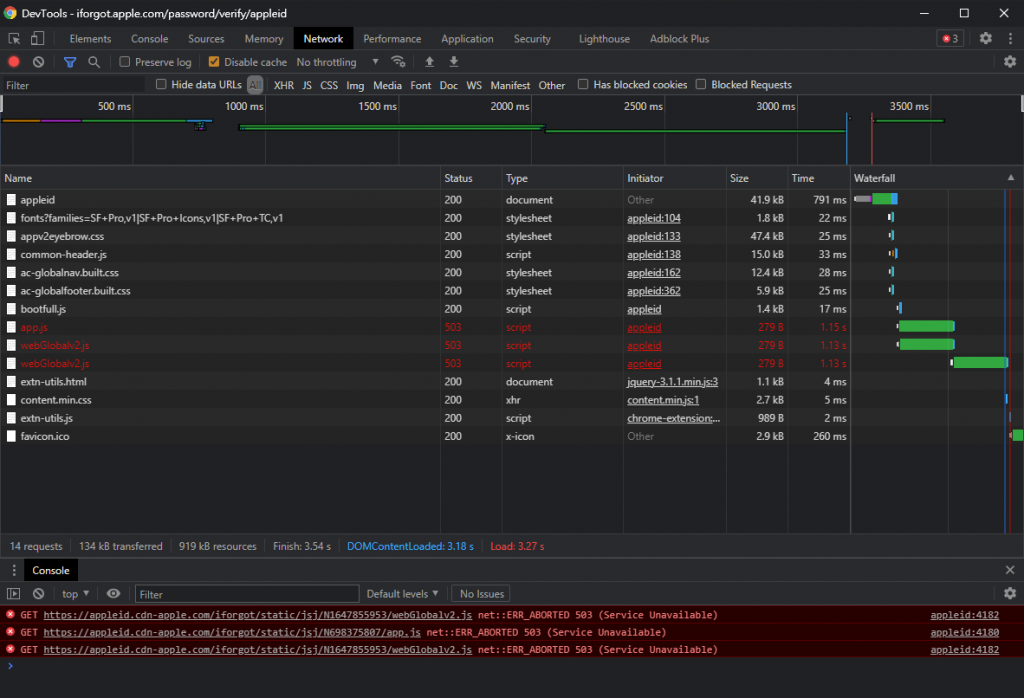Click the No Issues button
Image resolution: width=1024 pixels, height=698 pixels.
point(481,594)
